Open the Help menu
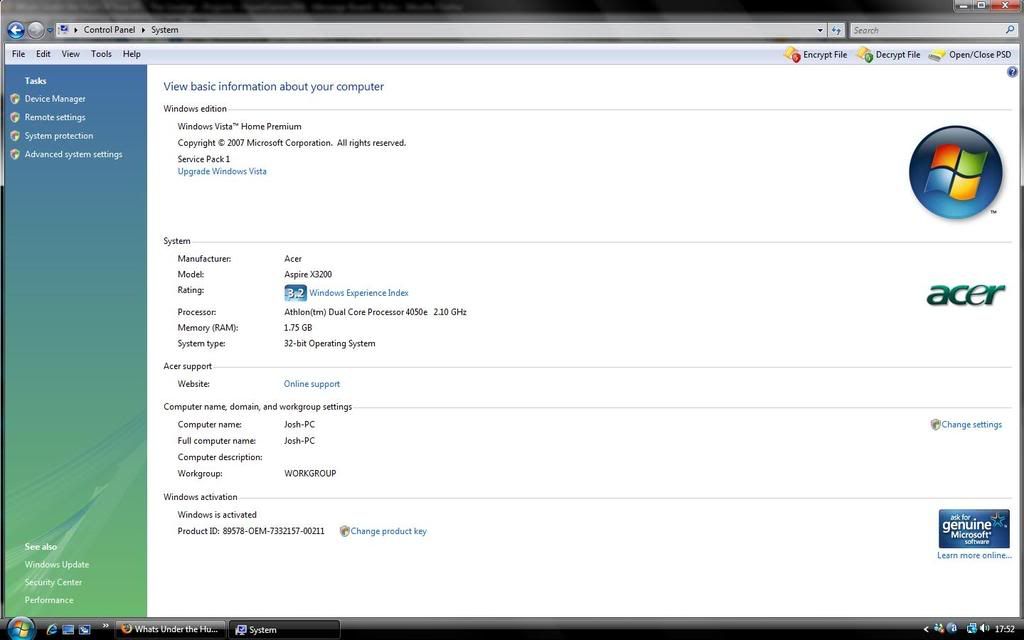 (x=131, y=54)
